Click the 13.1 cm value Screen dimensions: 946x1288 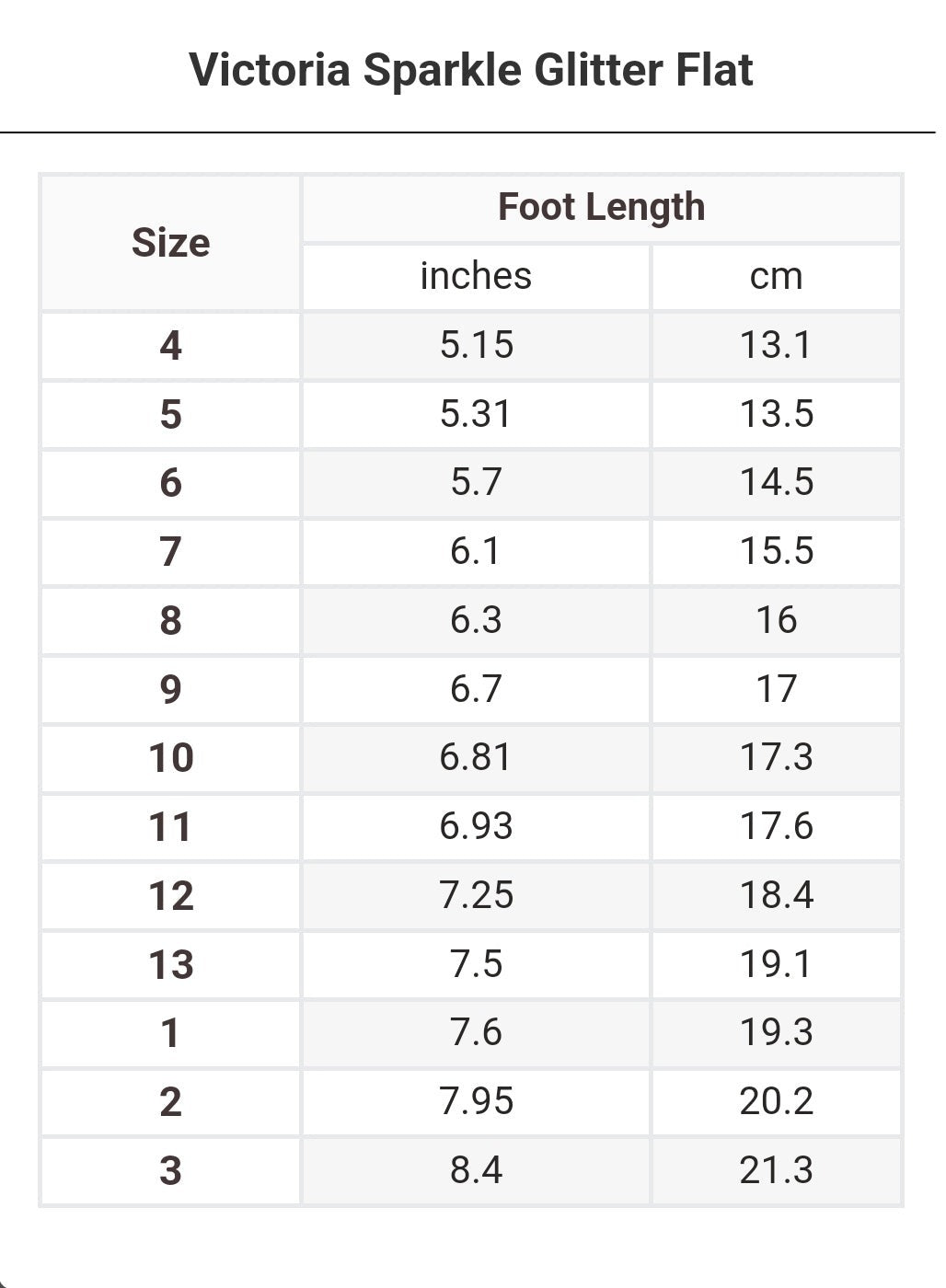[776, 346]
